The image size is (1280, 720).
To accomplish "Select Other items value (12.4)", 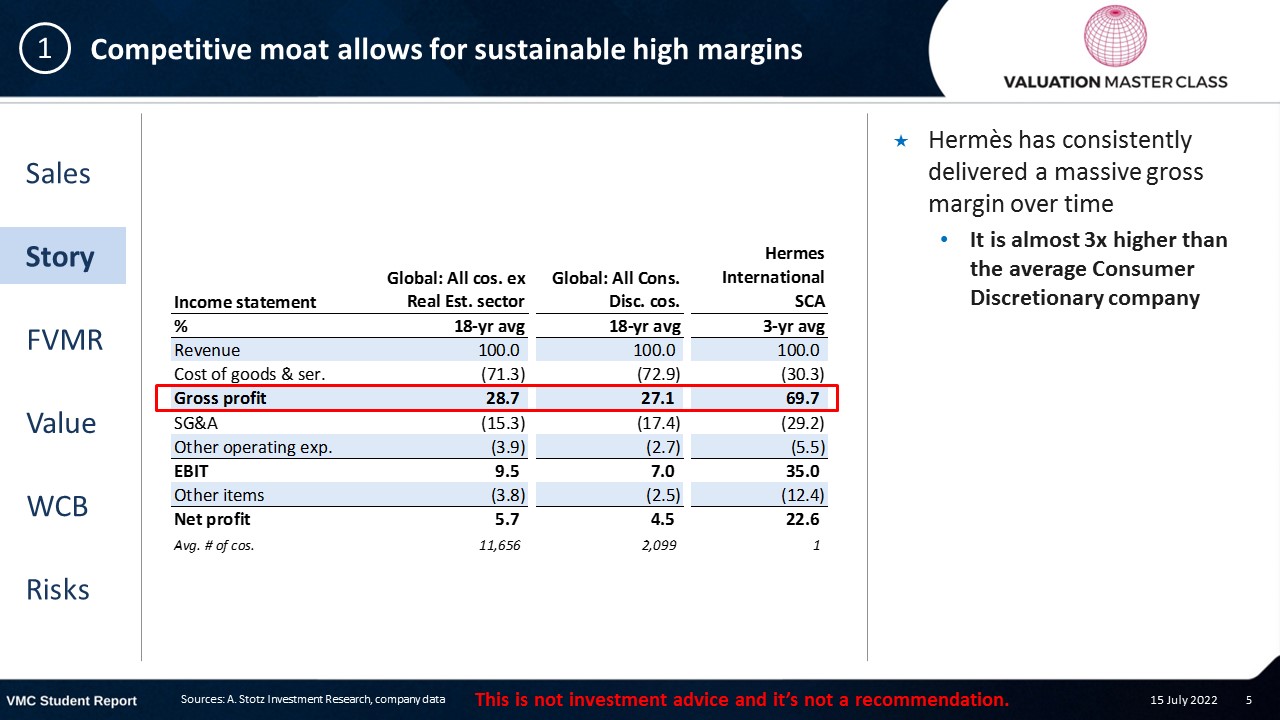I will pyautogui.click(x=801, y=495).
